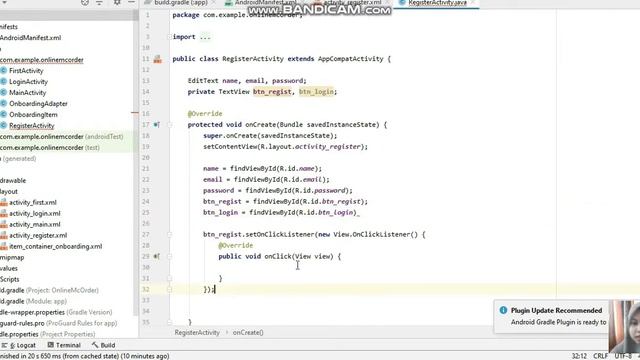Image resolution: width=640 pixels, height=360 pixels.
Task: Click the collapse all icon in Project panel
Action: point(99,2)
